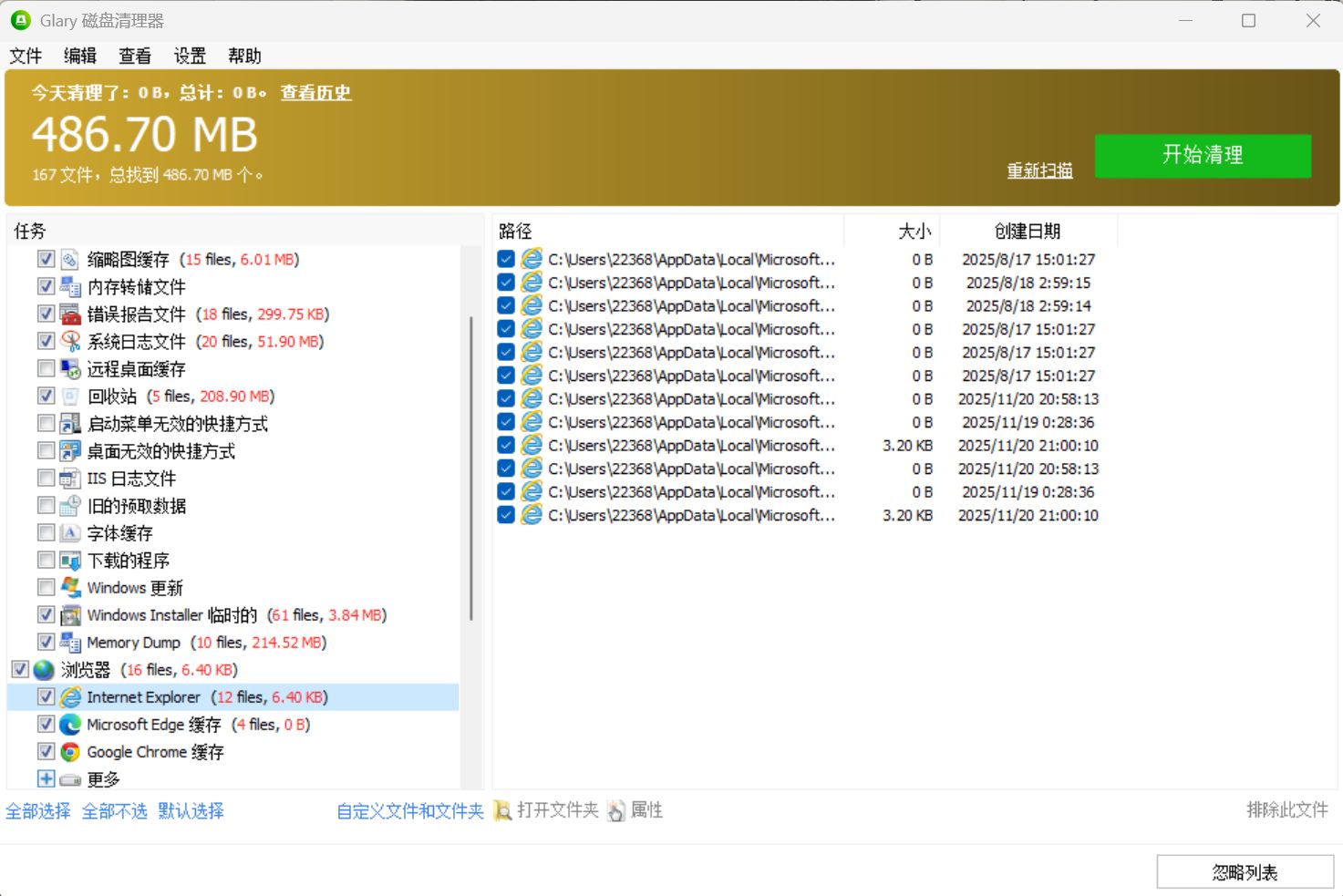Enable the 远程桌面缓存 checkbox
Image resolution: width=1343 pixels, height=896 pixels.
tap(46, 368)
